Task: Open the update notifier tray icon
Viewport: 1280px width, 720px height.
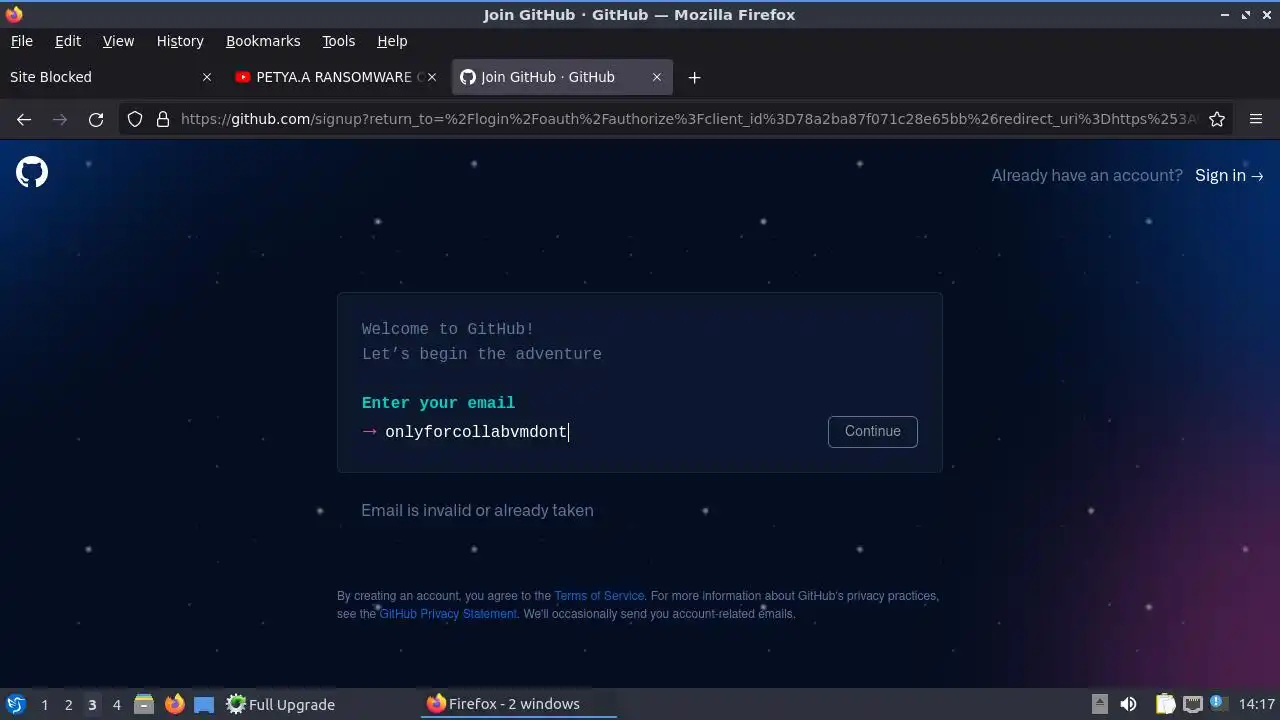Action: (x=1218, y=703)
